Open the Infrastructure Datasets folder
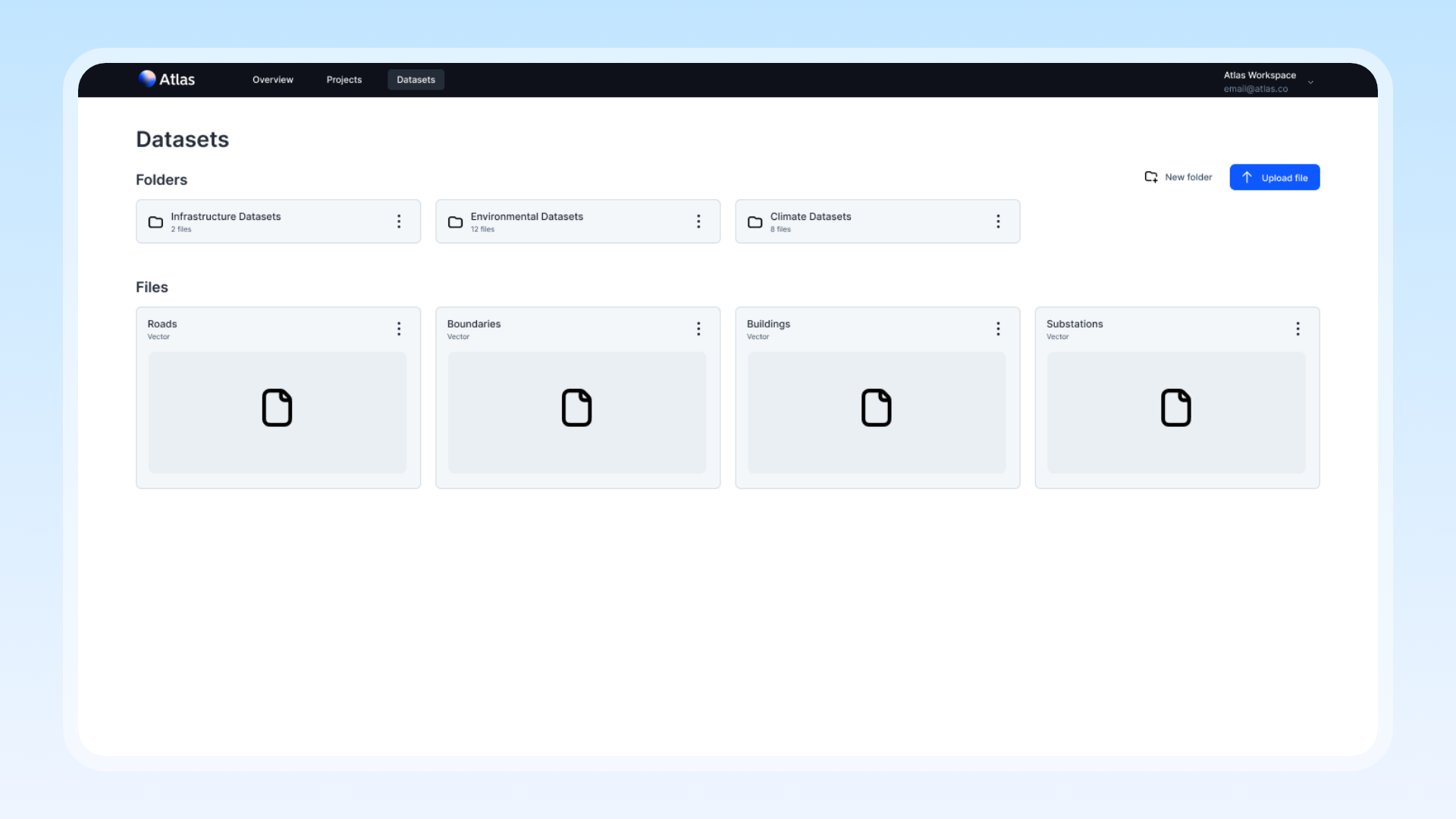Image resolution: width=1456 pixels, height=819 pixels. tap(278, 221)
